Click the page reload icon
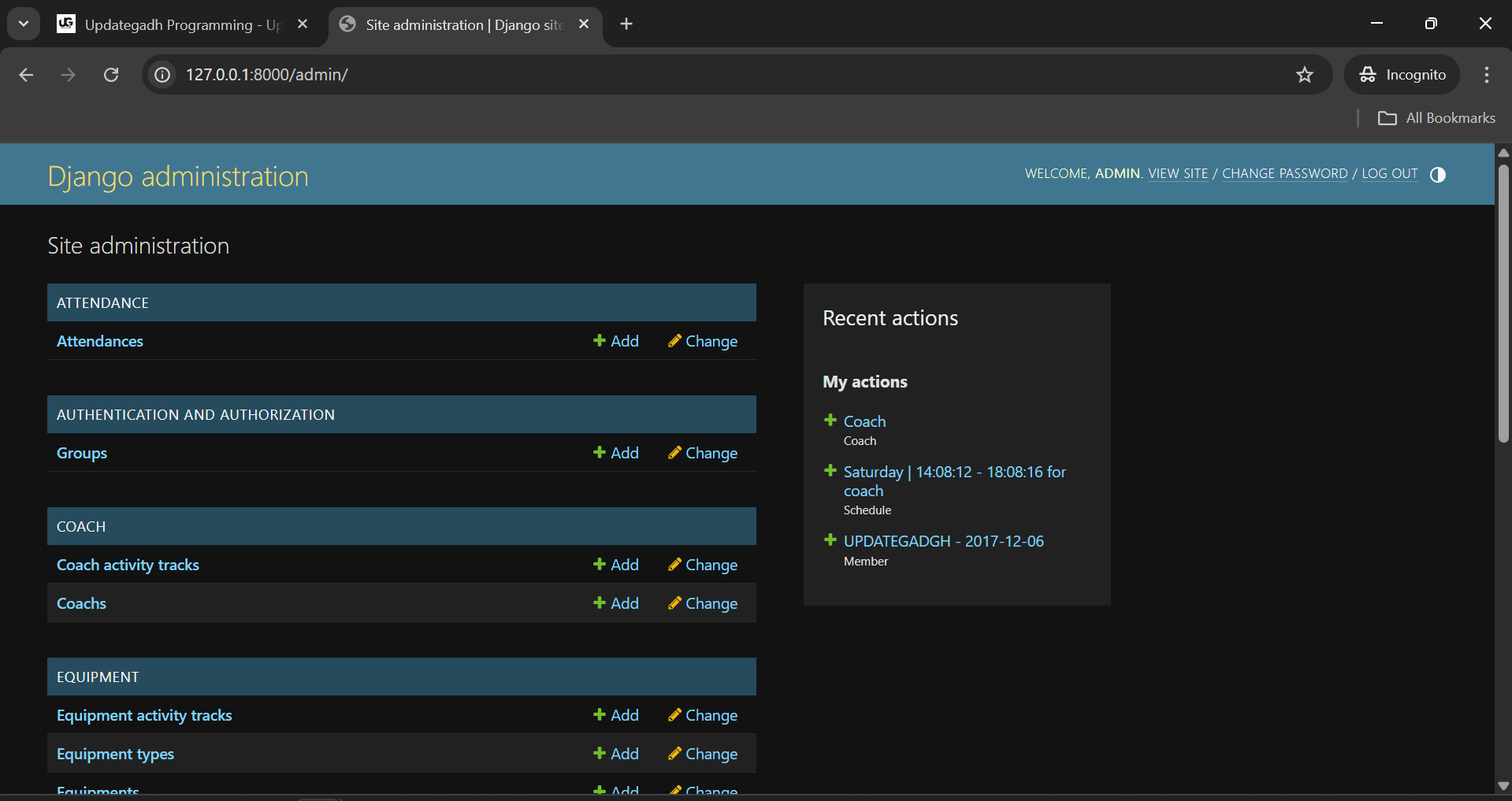 [x=111, y=75]
